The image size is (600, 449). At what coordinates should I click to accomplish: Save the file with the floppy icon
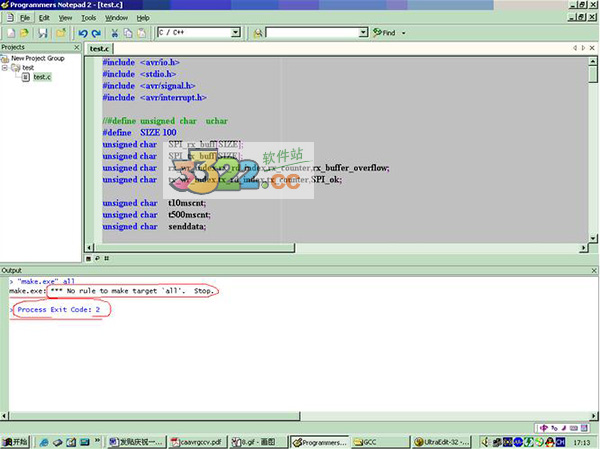(x=42, y=33)
